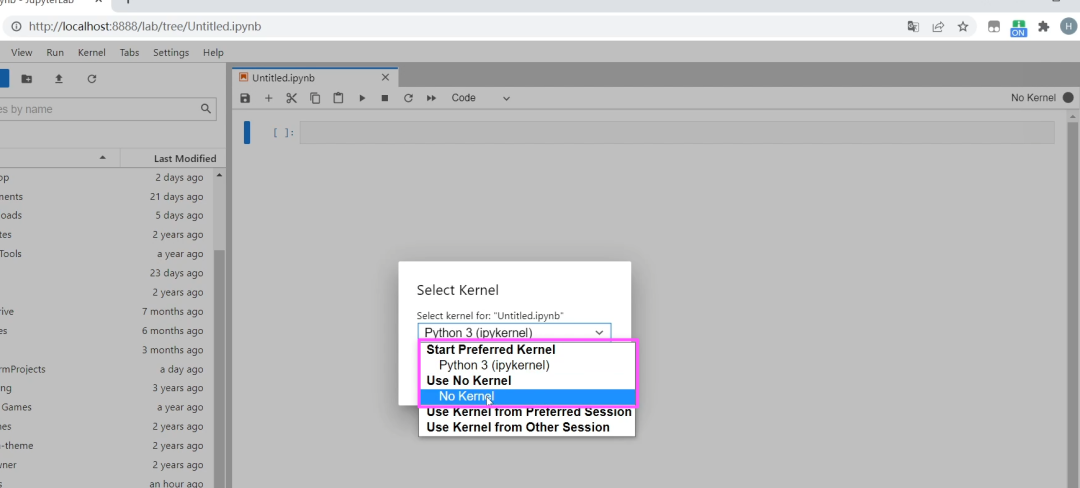Paste cells using the clipboard icon

338,98
